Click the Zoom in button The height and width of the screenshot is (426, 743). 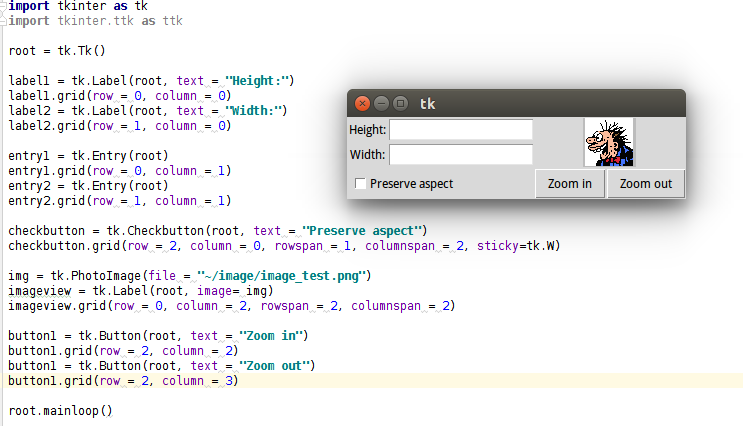pyautogui.click(x=570, y=183)
